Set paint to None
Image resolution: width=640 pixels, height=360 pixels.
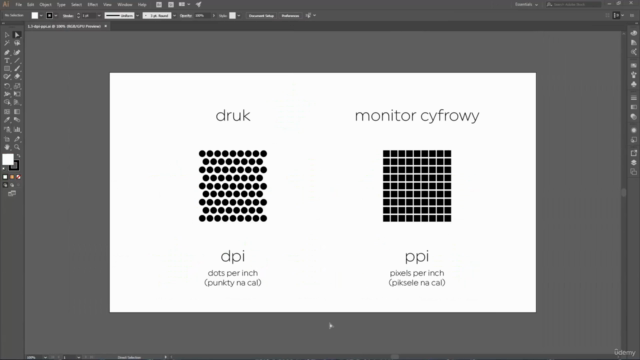click(x=18, y=177)
